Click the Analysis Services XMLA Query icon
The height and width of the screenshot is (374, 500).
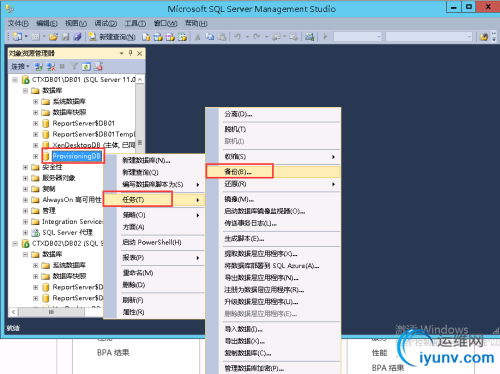pyautogui.click(x=182, y=37)
